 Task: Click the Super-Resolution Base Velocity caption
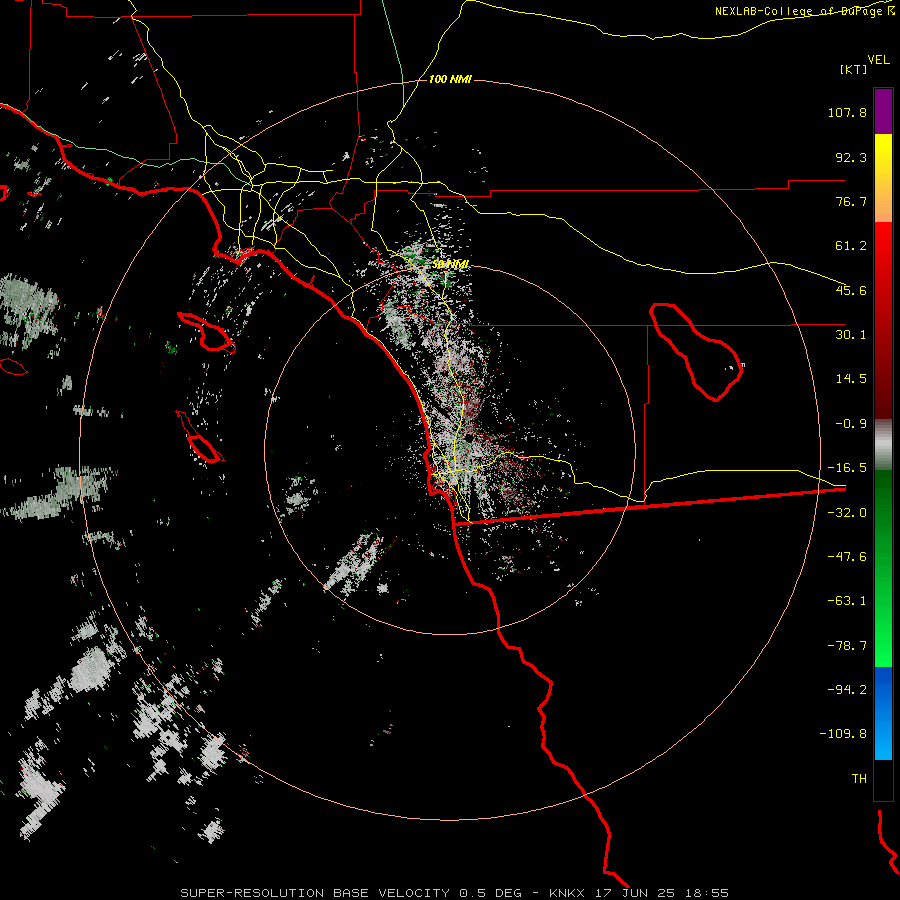tap(454, 893)
